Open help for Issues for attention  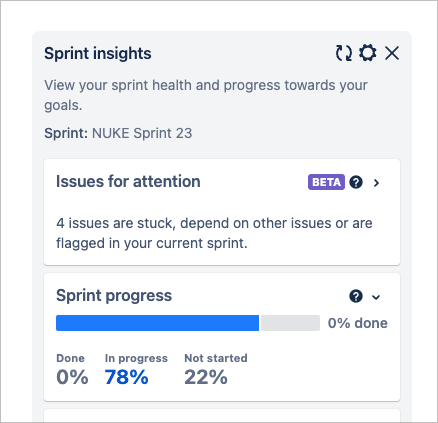[356, 182]
